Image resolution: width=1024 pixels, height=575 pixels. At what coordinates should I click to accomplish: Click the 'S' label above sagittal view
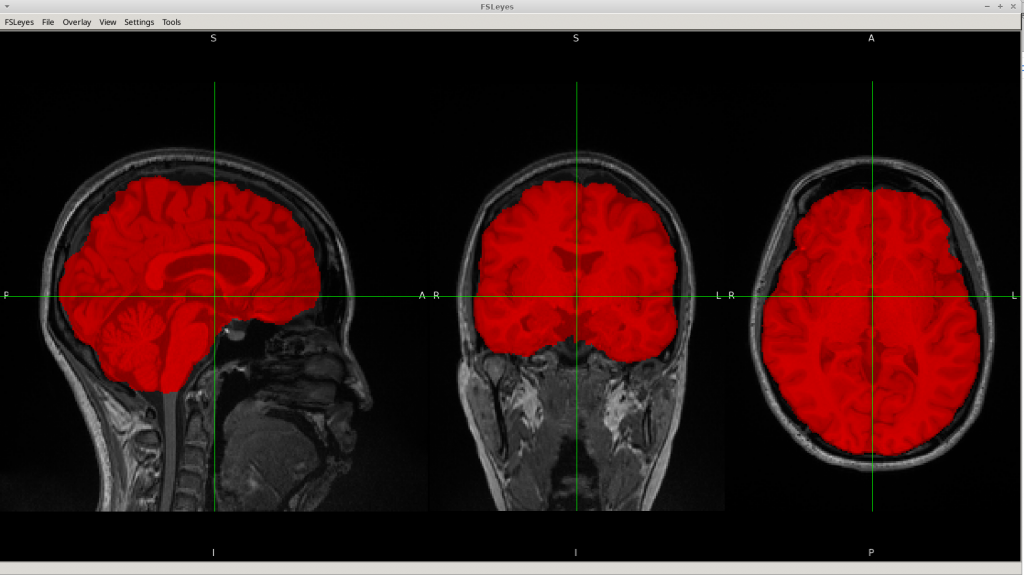[213, 38]
